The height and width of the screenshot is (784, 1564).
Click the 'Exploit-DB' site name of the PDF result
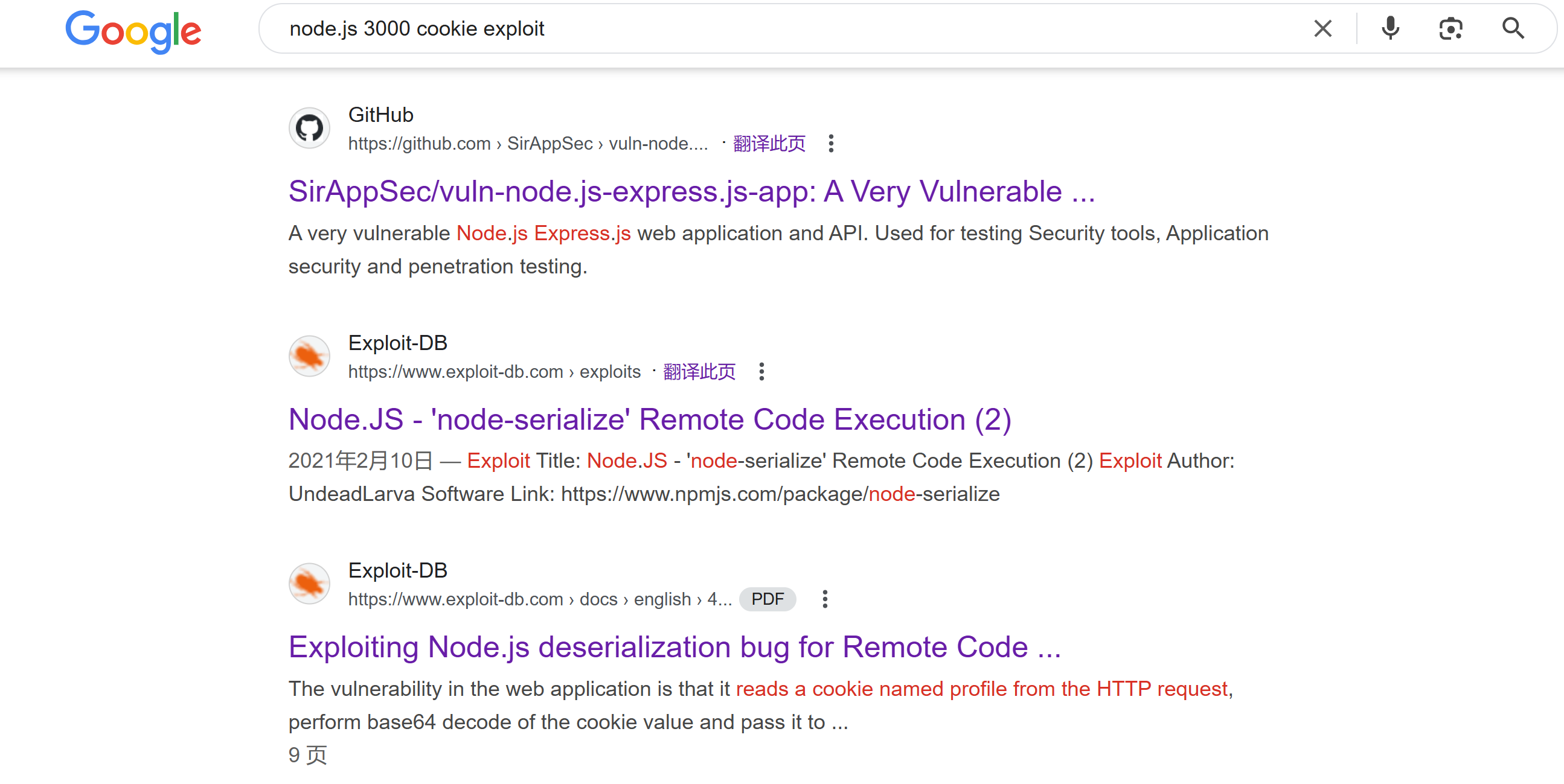click(x=398, y=570)
